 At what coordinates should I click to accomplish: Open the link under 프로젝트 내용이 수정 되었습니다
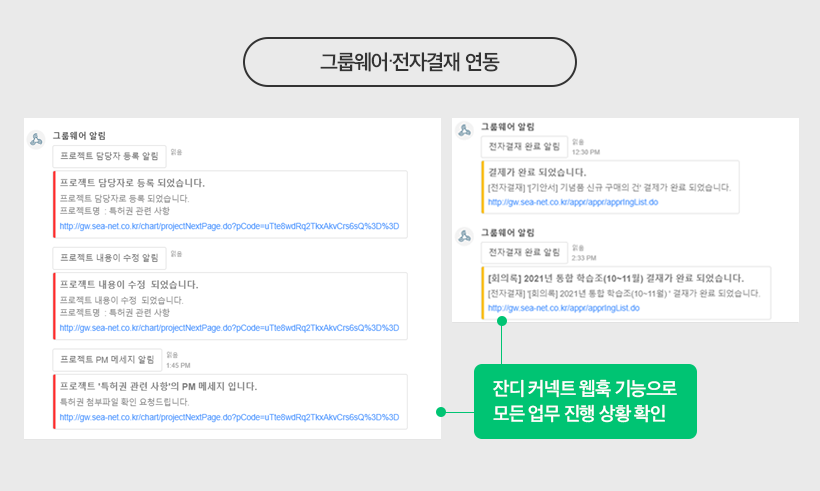coord(229,327)
